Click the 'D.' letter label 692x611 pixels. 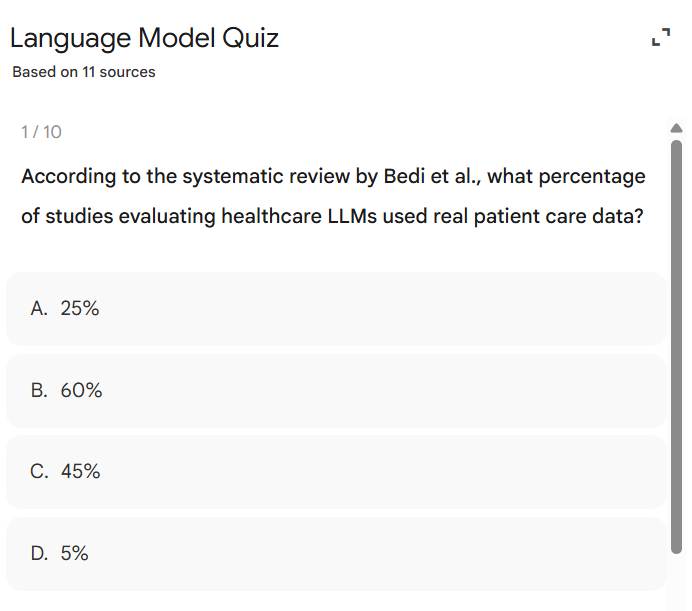(40, 553)
